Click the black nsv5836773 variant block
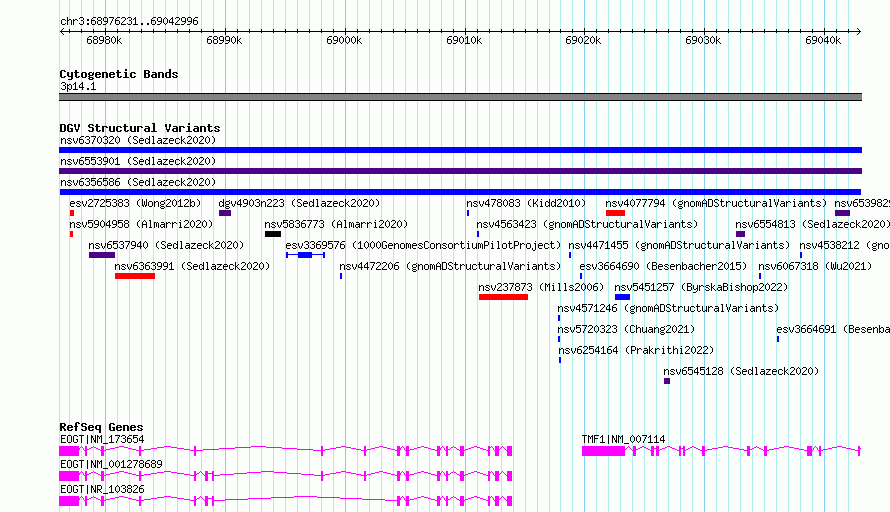This screenshot has width=890, height=512. pos(273,234)
